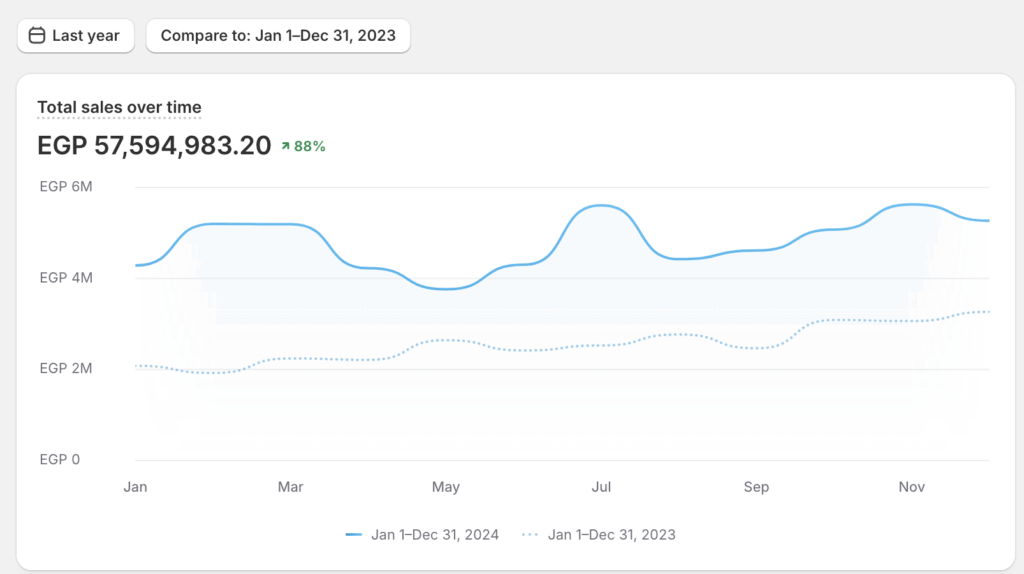Image resolution: width=1024 pixels, height=574 pixels.
Task: Click the EGP 0 y-axis label
Action: [59, 460]
